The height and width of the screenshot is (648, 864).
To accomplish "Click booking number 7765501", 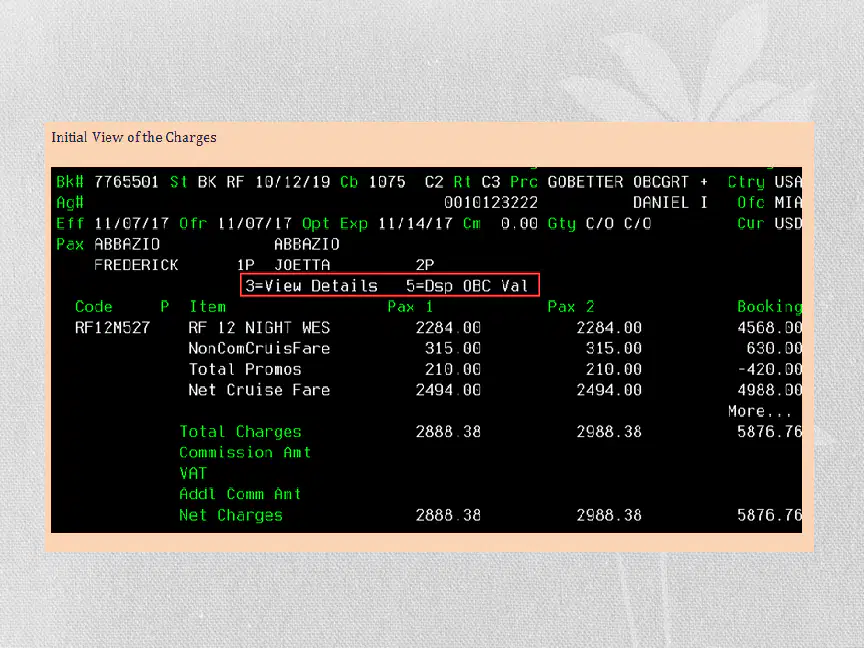I will (x=126, y=182).
